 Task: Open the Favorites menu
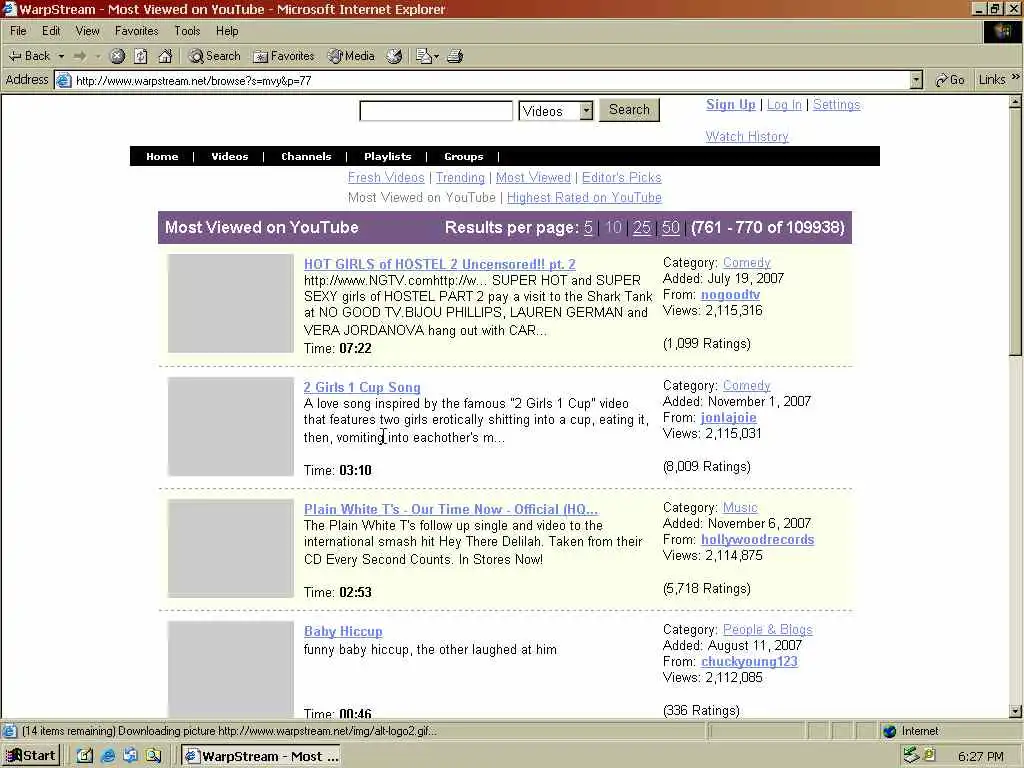point(136,31)
